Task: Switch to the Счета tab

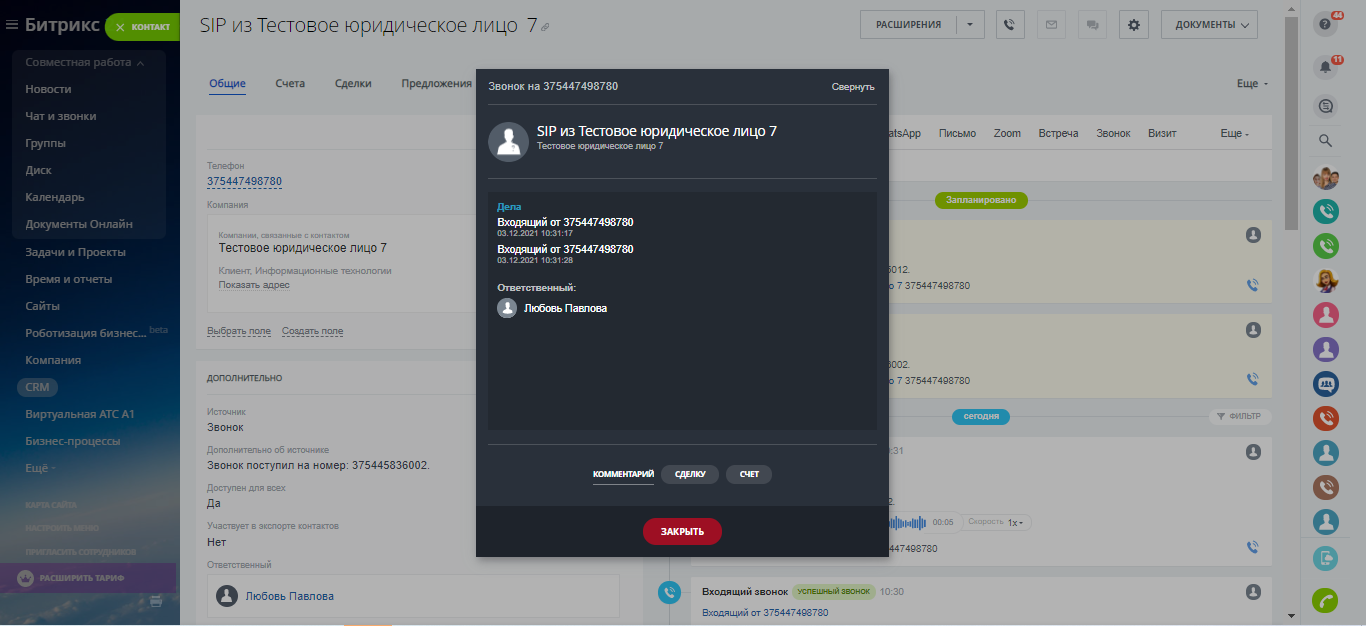Action: click(x=290, y=84)
